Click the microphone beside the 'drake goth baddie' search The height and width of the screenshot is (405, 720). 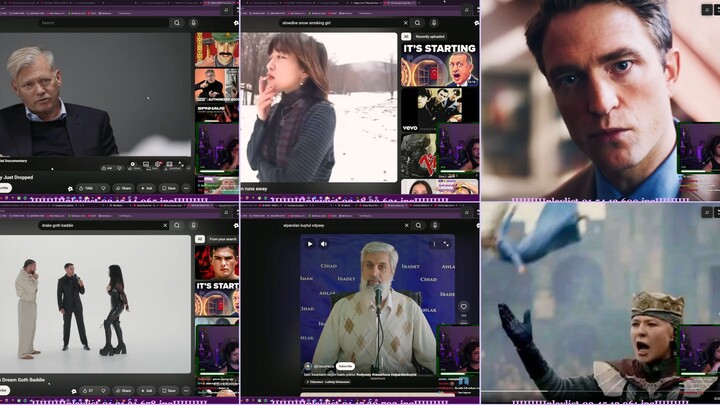(193, 225)
